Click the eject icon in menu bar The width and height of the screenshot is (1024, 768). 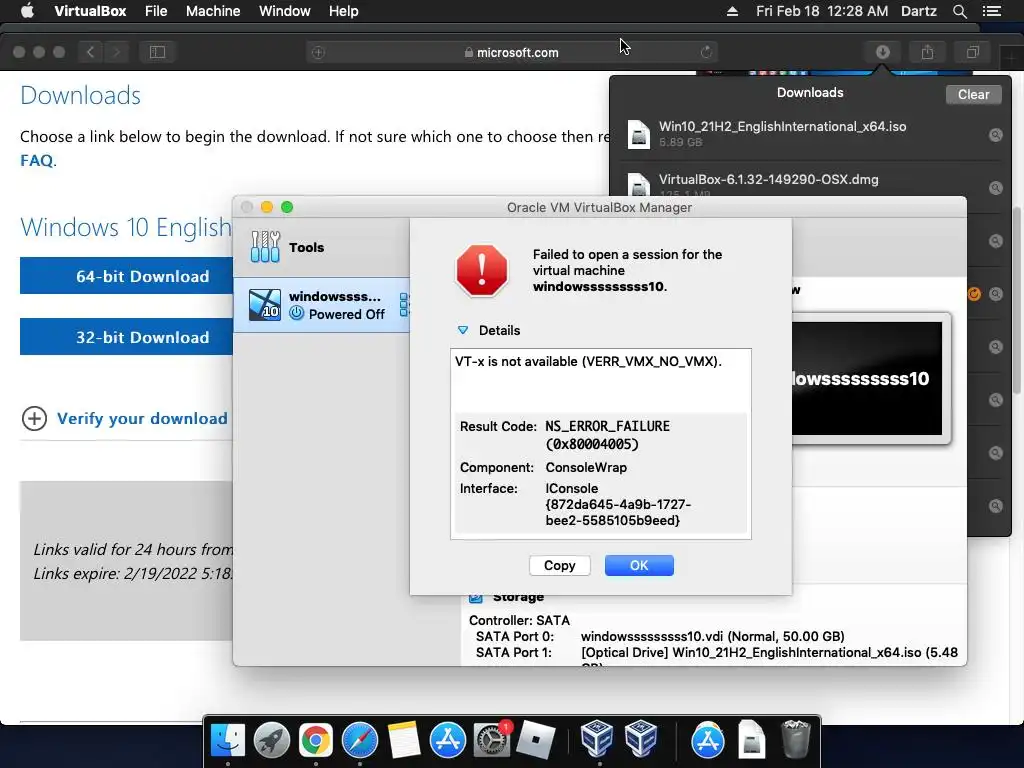pyautogui.click(x=732, y=11)
